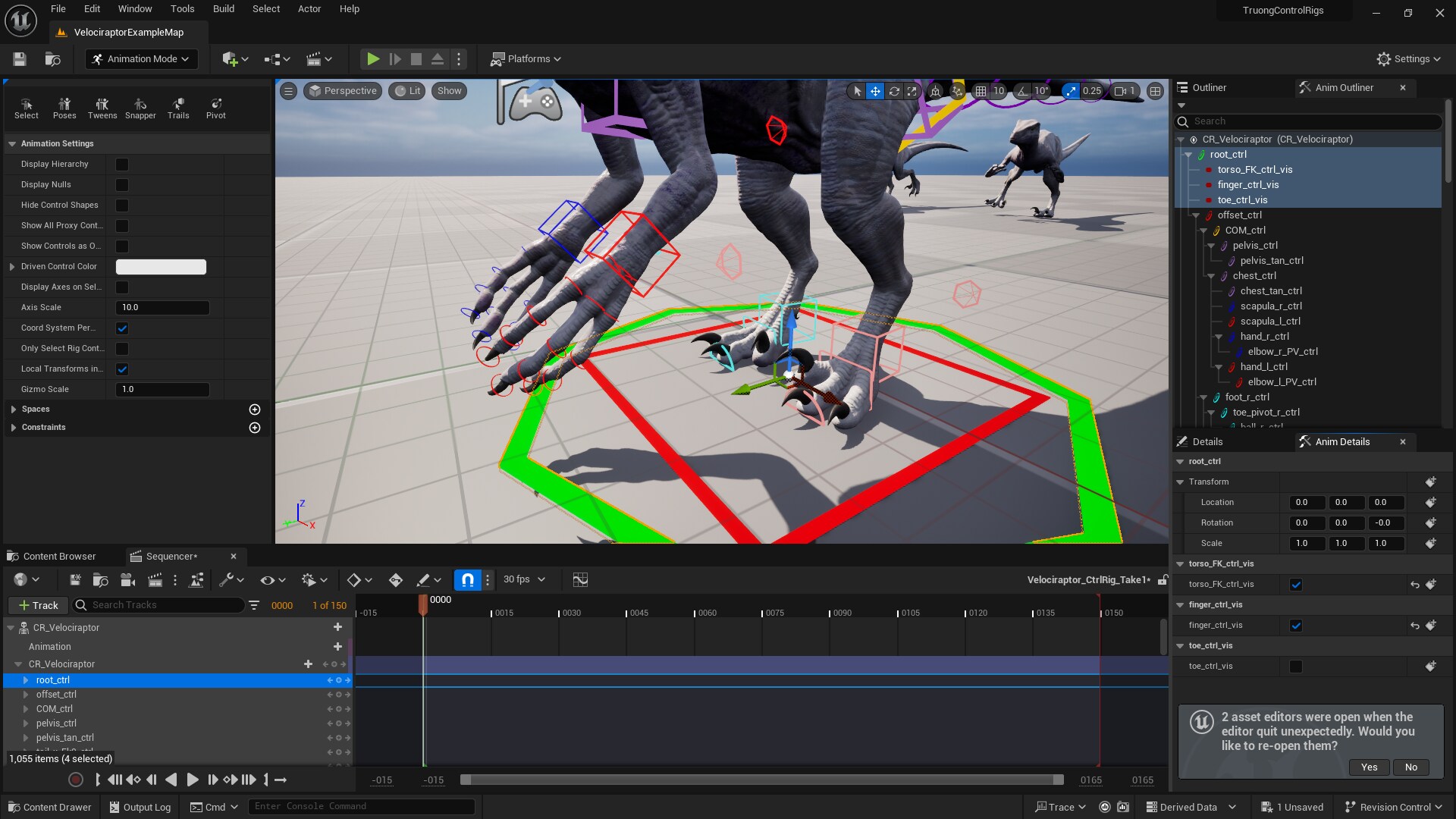1456x819 pixels.
Task: Click the Search Tracks input field
Action: (159, 605)
